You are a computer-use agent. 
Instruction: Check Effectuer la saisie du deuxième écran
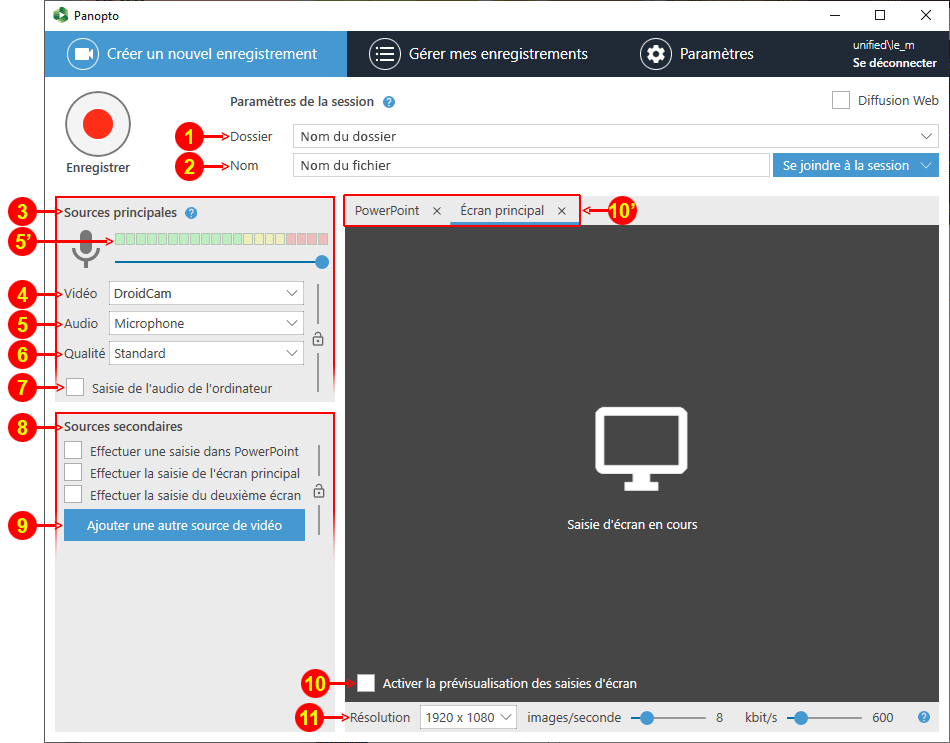pyautogui.click(x=73, y=494)
